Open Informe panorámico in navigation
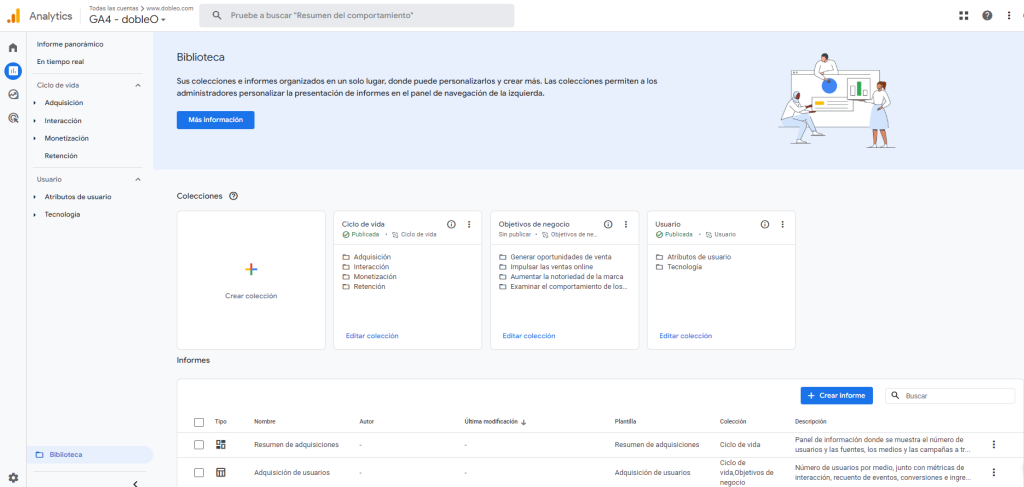This screenshot has width=1024, height=487. (70, 44)
